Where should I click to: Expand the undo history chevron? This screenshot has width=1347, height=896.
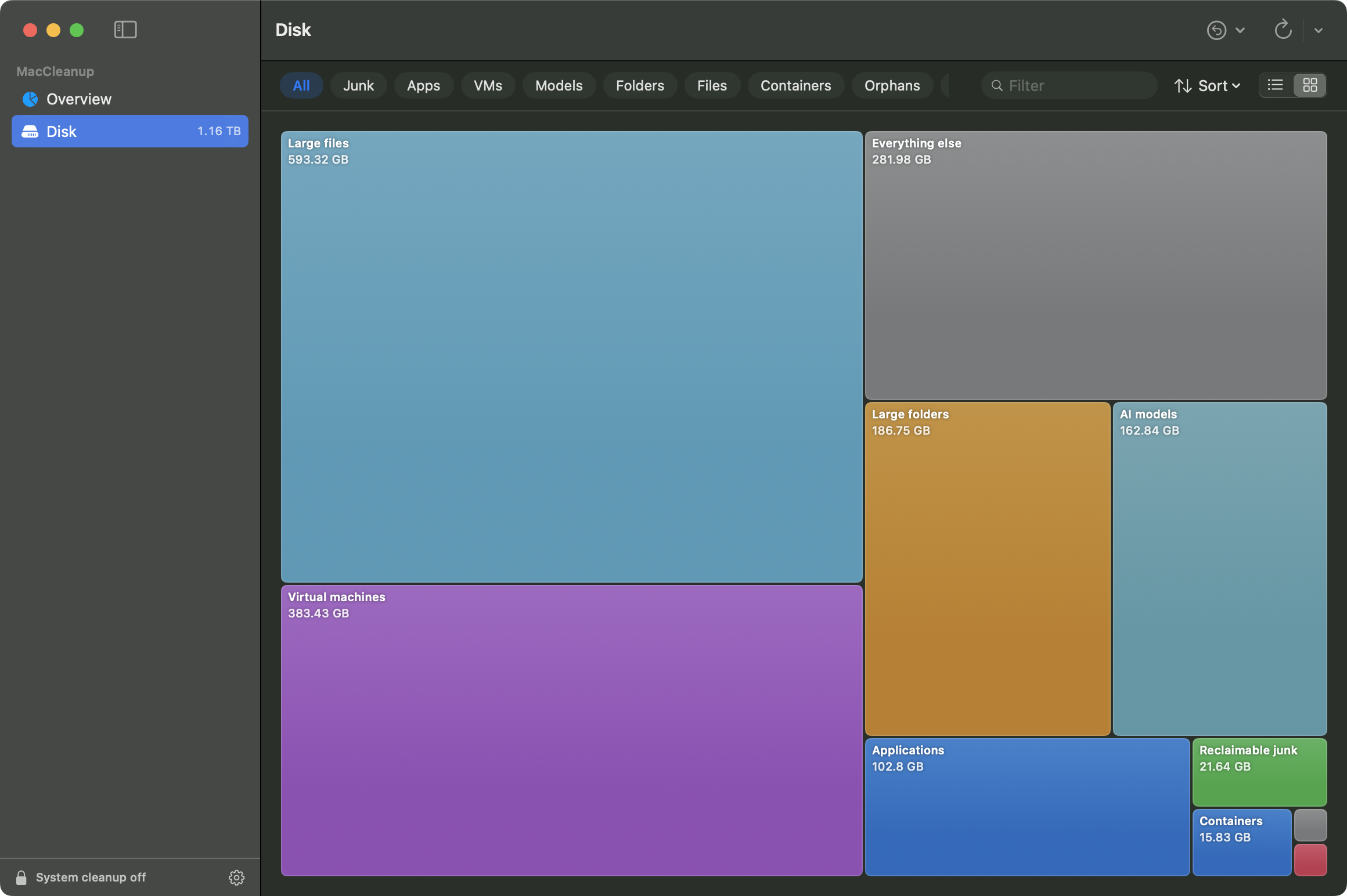tap(1240, 30)
